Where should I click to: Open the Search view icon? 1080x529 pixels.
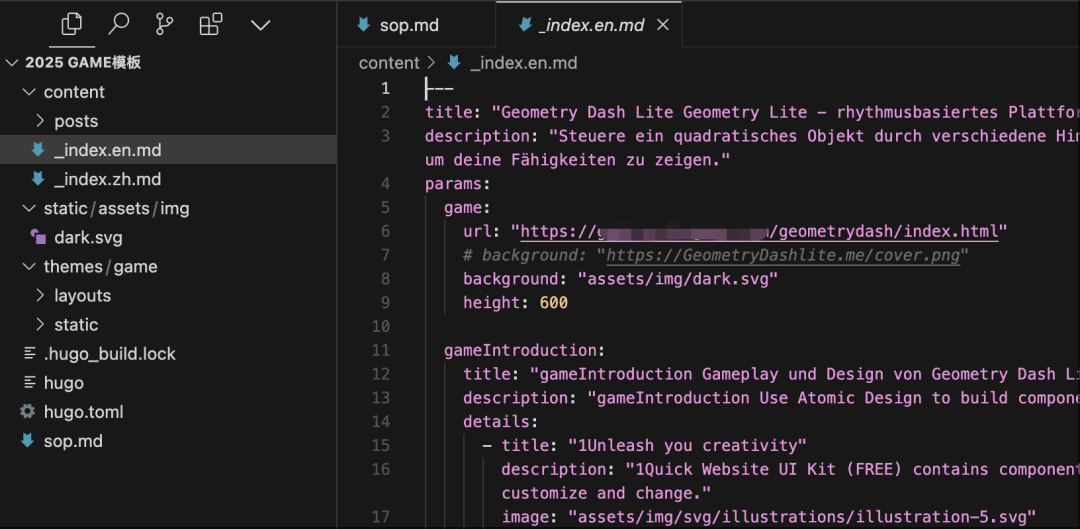[x=118, y=25]
